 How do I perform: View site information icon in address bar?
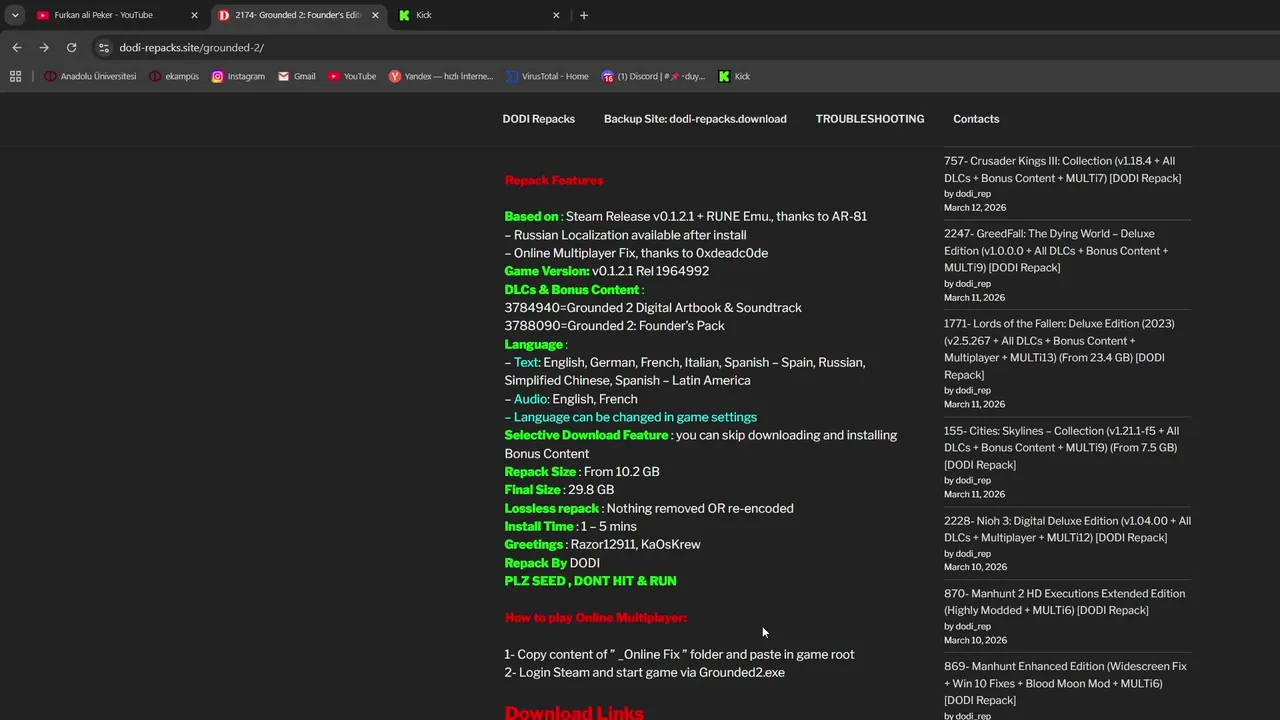click(x=103, y=47)
